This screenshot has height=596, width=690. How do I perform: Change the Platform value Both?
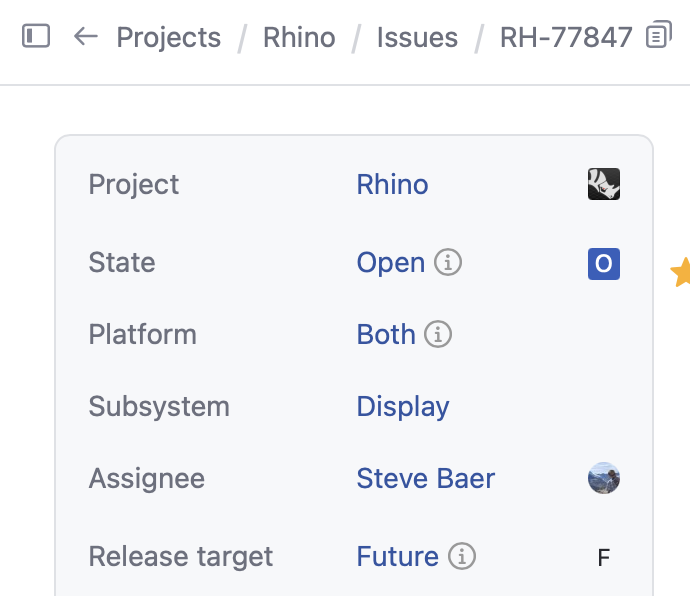(x=386, y=334)
